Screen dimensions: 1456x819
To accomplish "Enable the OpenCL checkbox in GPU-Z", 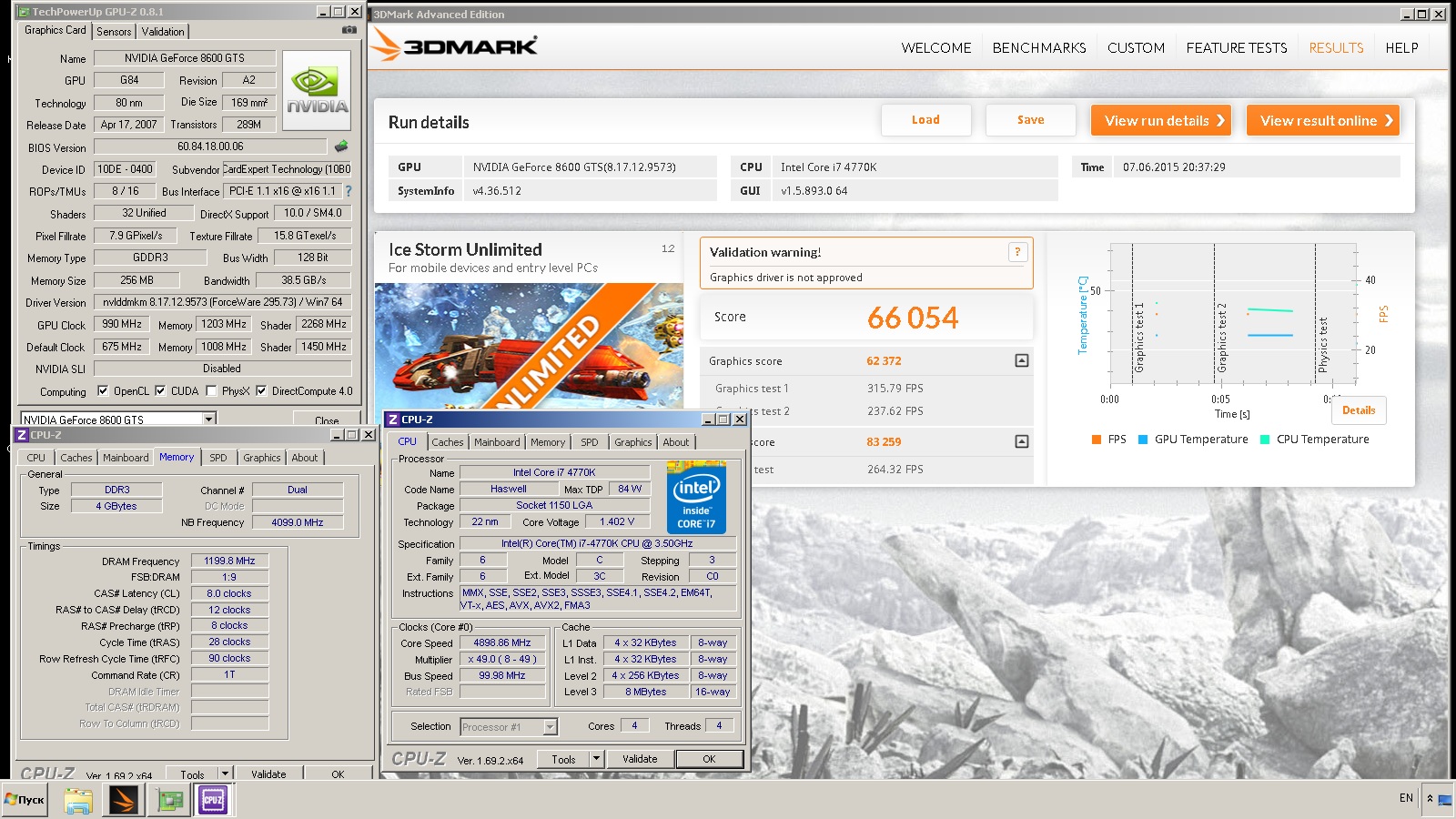I will click(x=103, y=390).
